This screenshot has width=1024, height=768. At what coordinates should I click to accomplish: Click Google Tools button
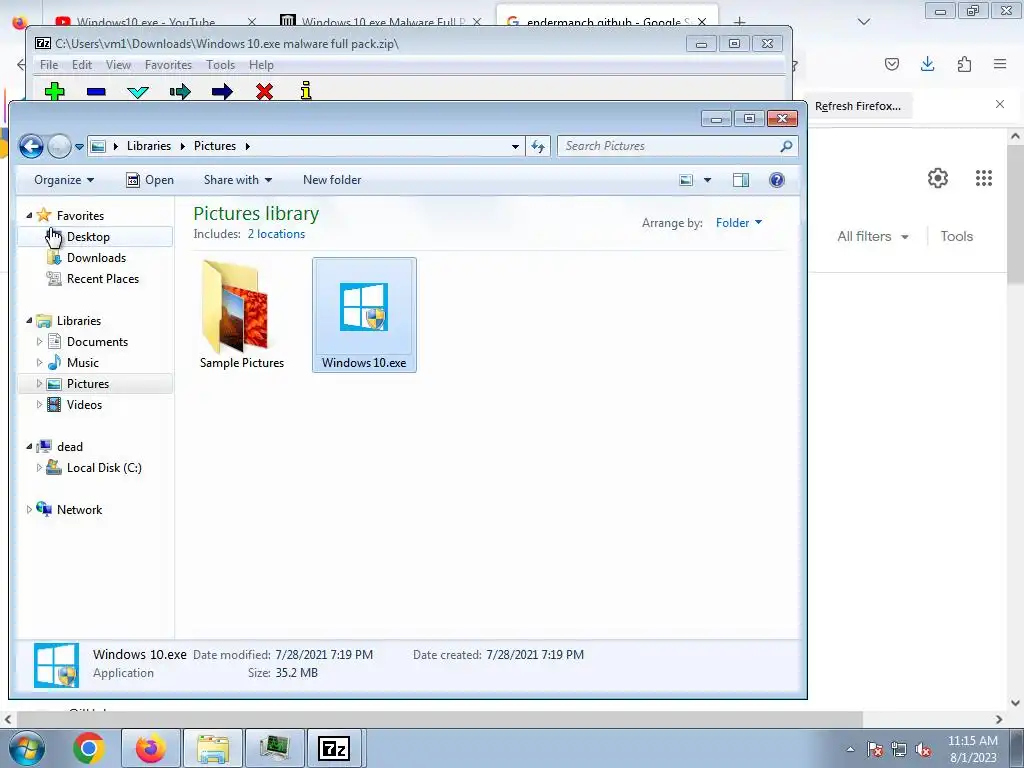click(957, 236)
